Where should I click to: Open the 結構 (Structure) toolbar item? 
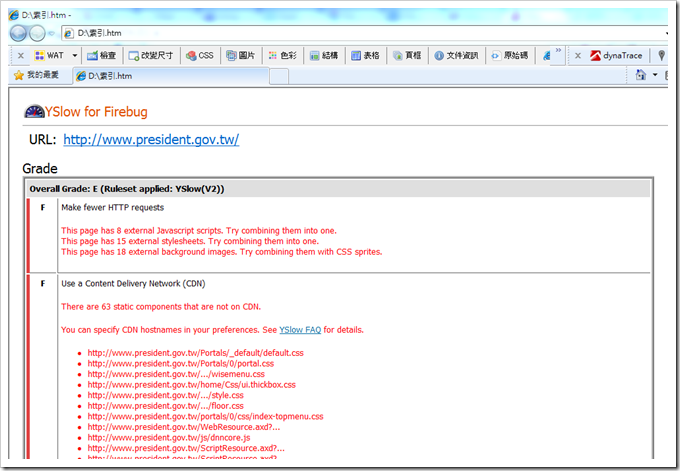(x=324, y=56)
